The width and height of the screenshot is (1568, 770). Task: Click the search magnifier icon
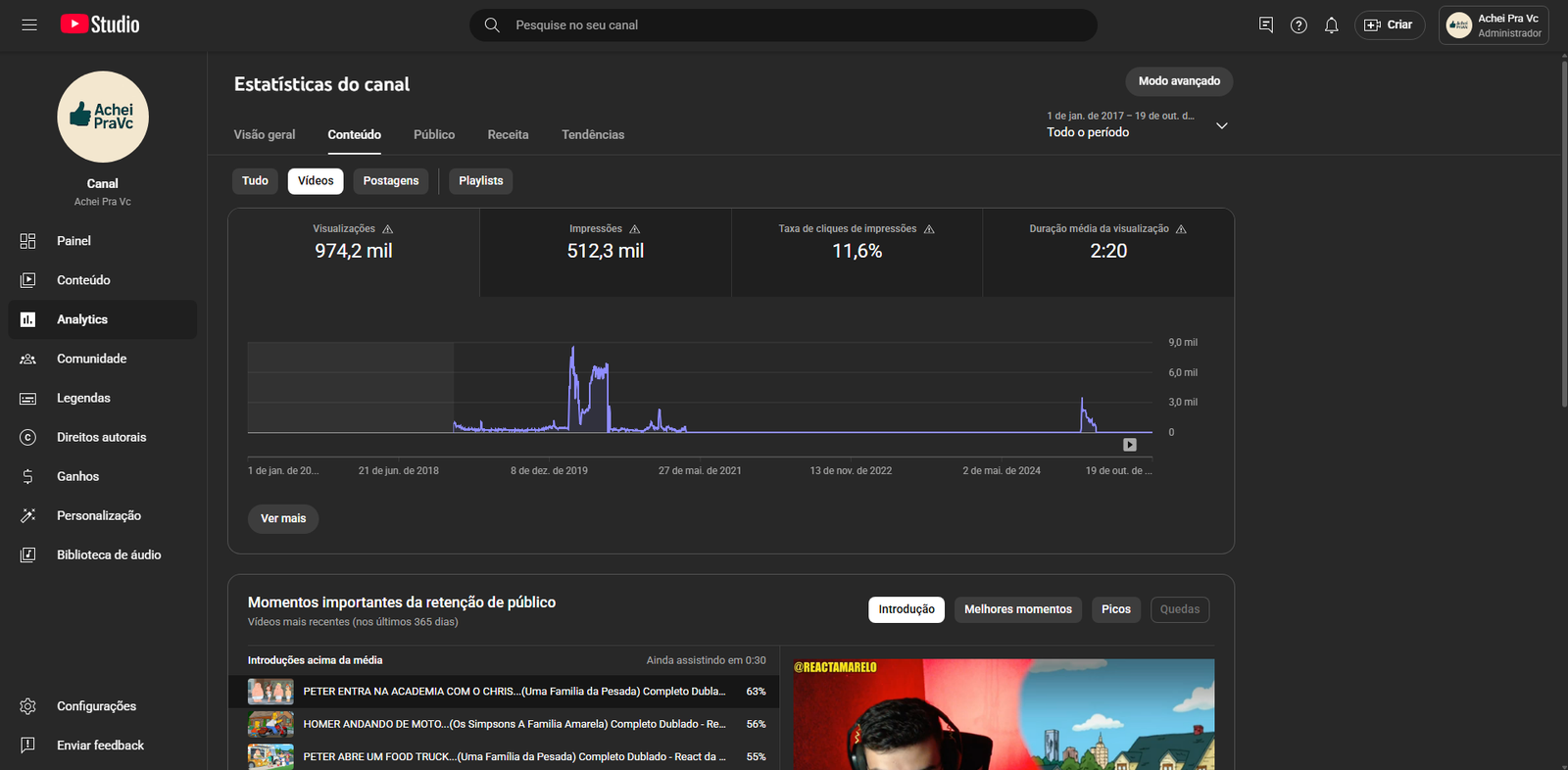pyautogui.click(x=492, y=24)
